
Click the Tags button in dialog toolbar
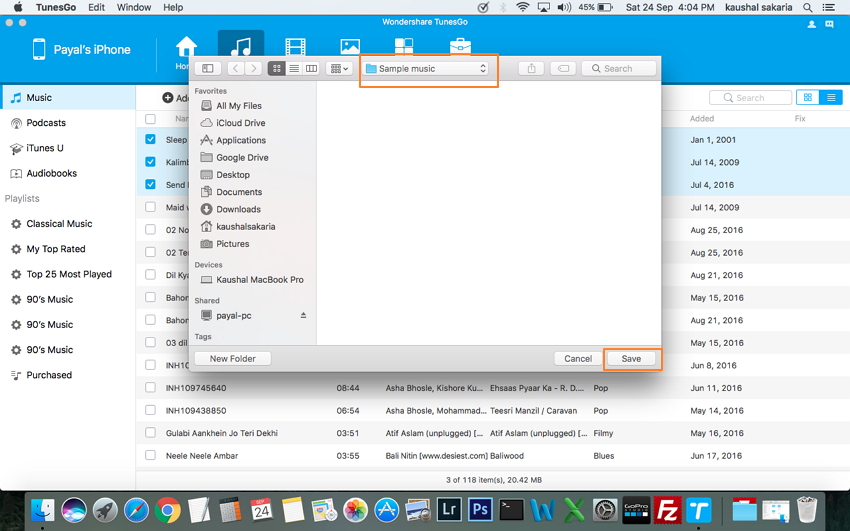[x=563, y=68]
